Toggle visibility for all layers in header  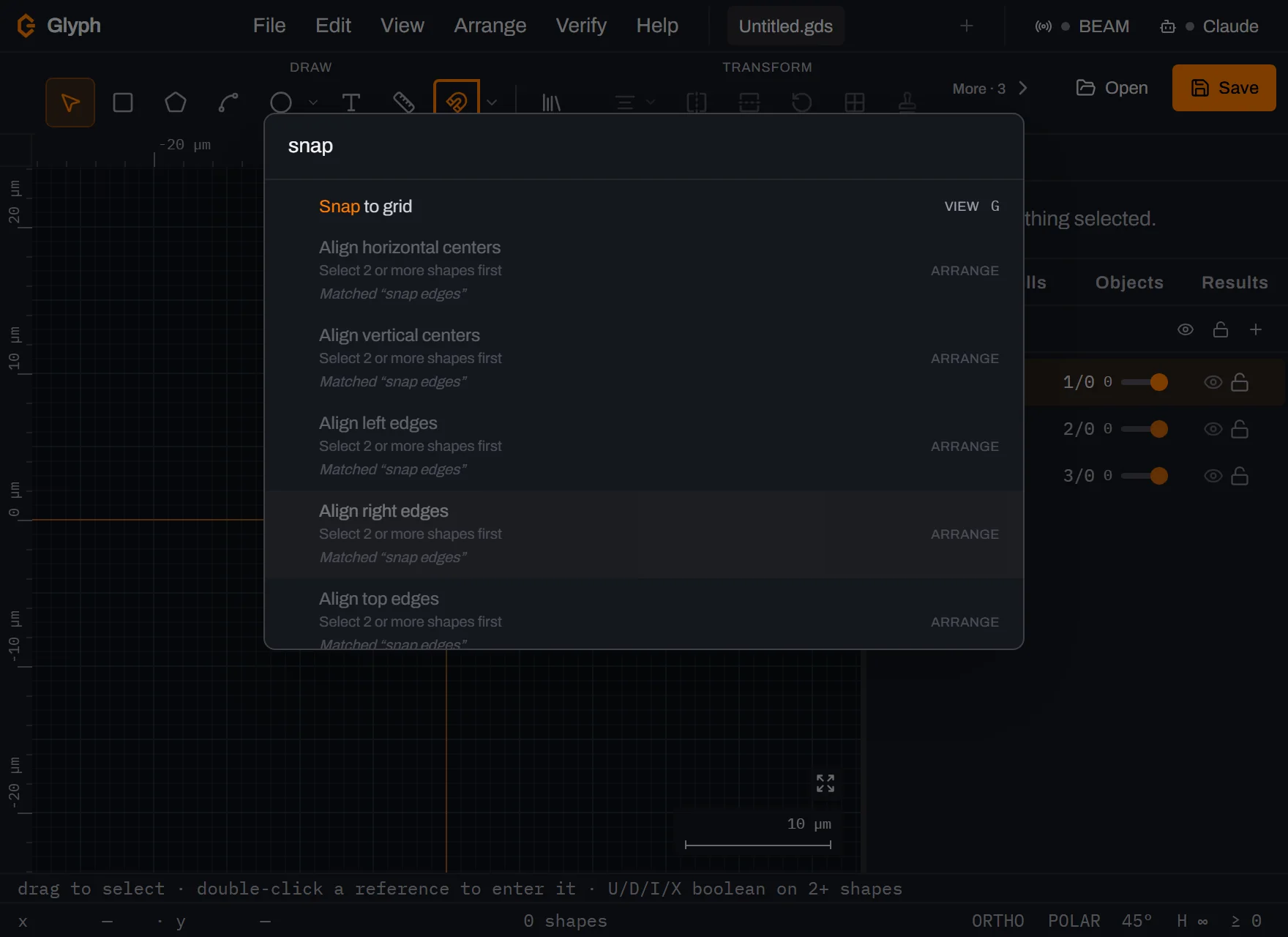pos(1186,329)
